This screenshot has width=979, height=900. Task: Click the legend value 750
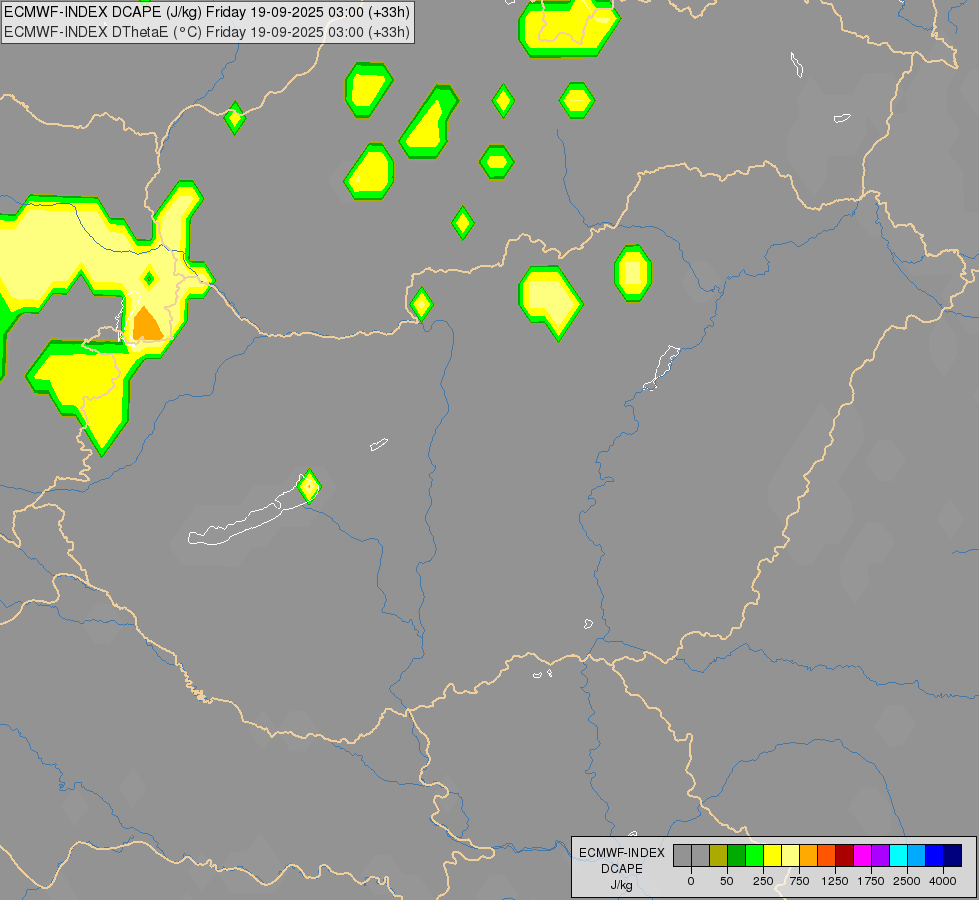[x=799, y=881]
